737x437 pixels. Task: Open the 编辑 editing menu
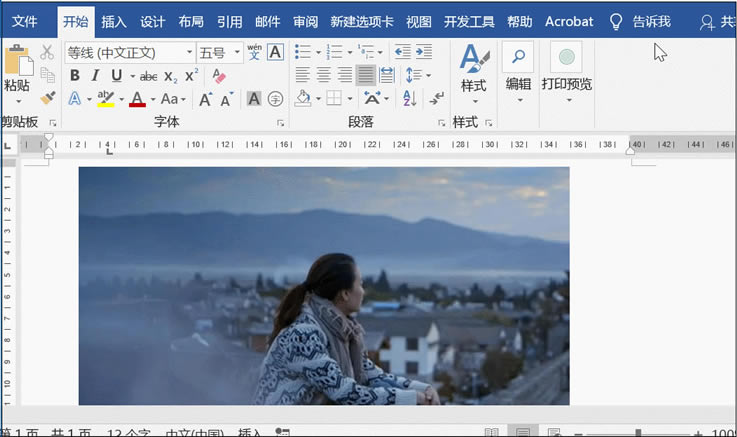coord(518,73)
